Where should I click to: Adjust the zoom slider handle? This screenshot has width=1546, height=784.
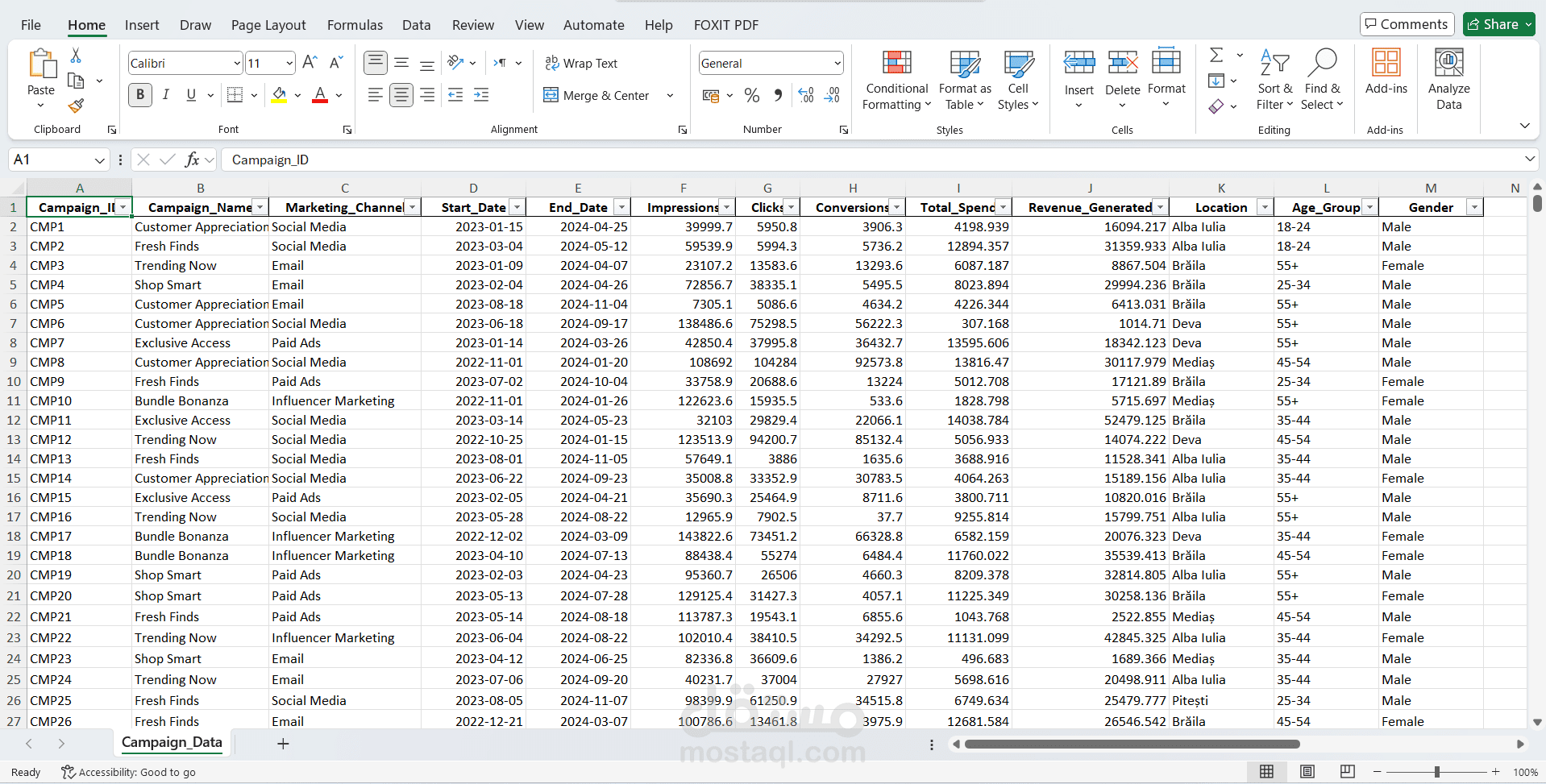[x=1436, y=772]
